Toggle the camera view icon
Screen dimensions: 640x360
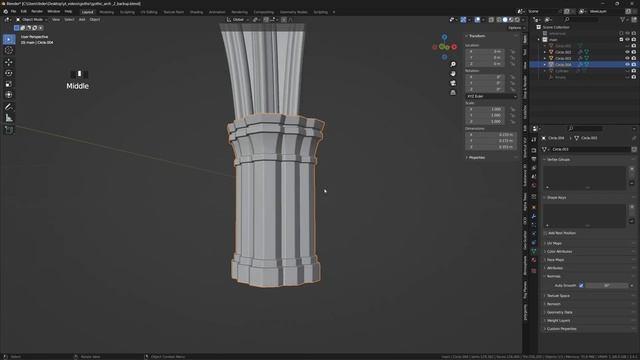click(x=453, y=83)
